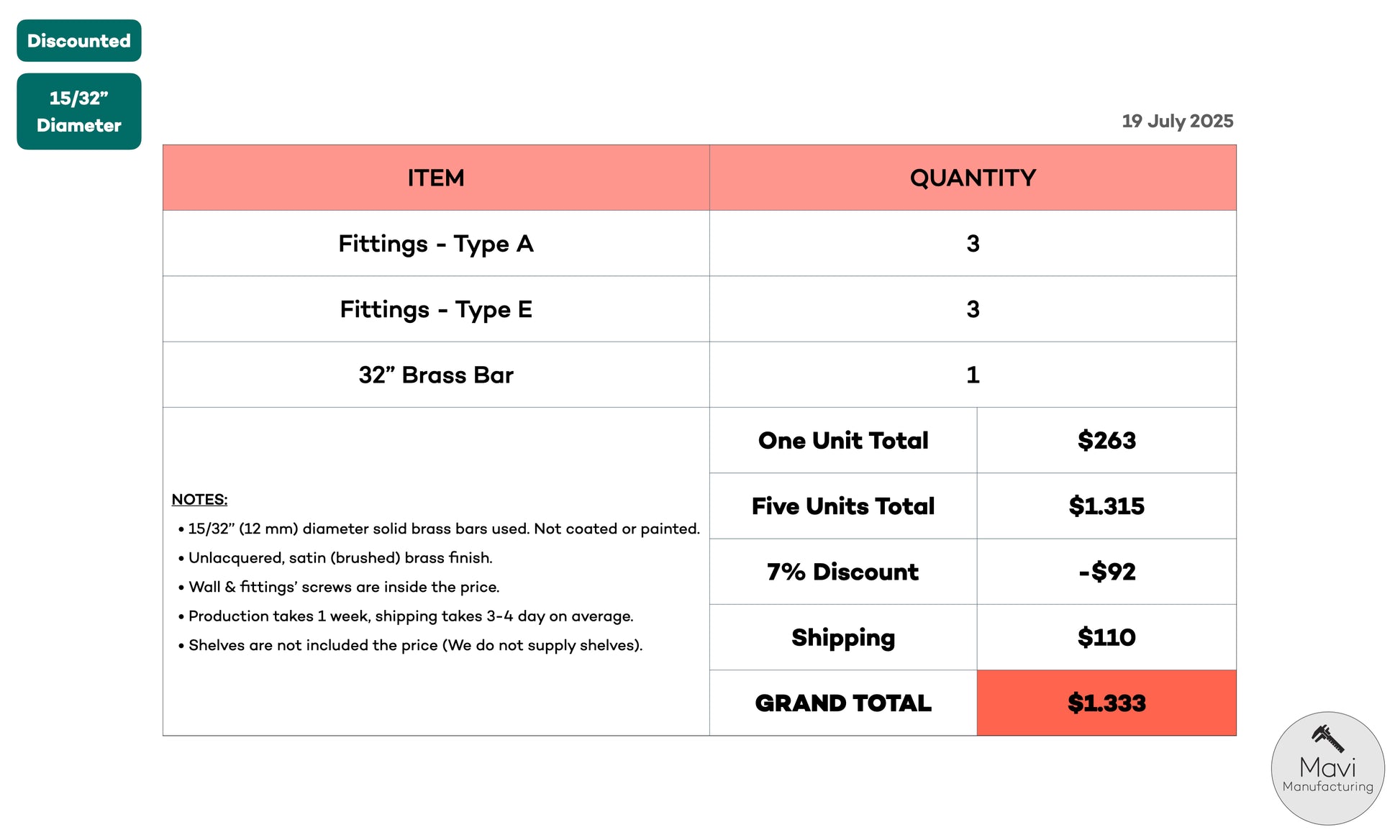
Task: Select the 32" Brass Bar row
Action: 699,375
